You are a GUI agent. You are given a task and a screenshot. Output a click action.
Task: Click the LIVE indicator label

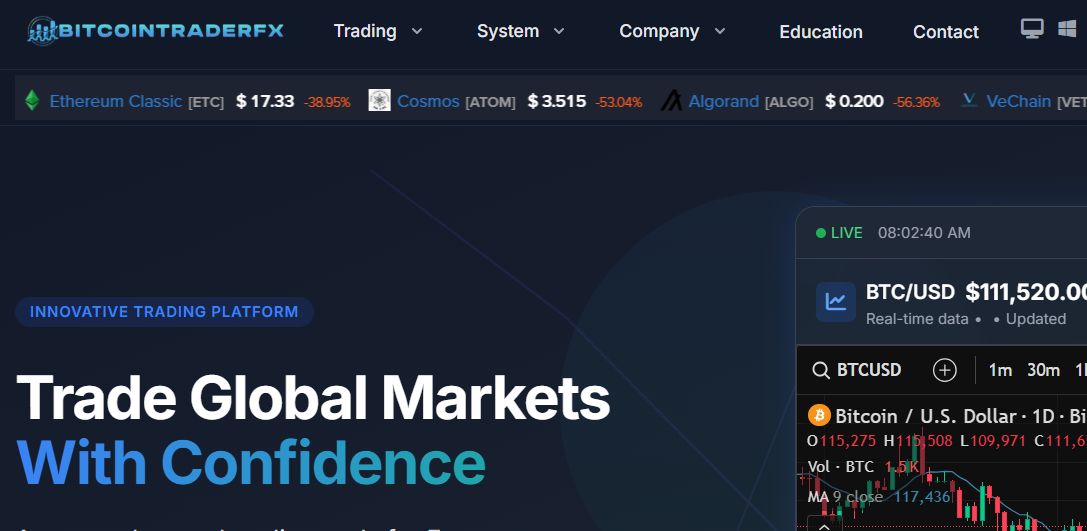coord(846,233)
